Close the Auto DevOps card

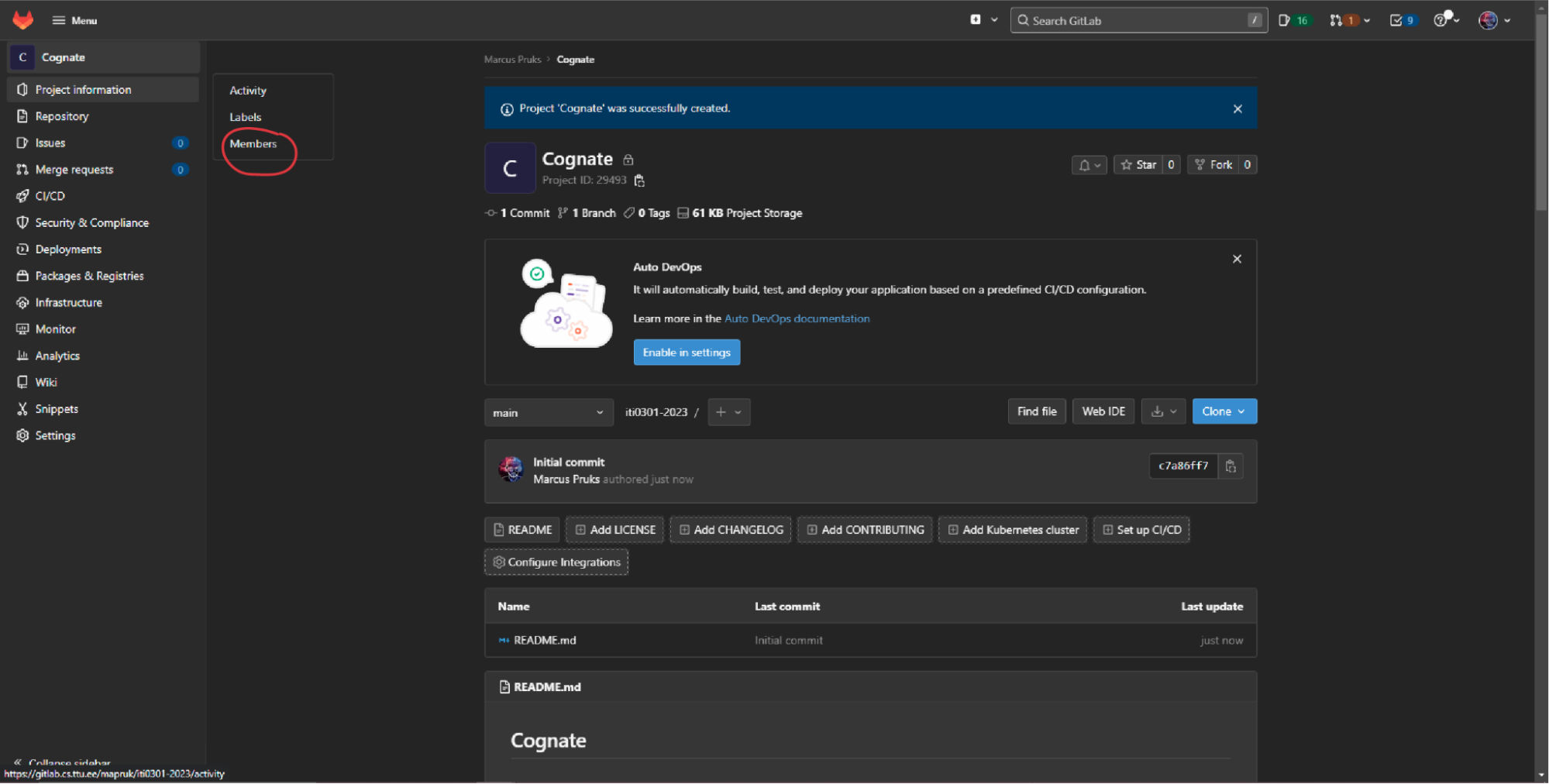pos(1237,259)
